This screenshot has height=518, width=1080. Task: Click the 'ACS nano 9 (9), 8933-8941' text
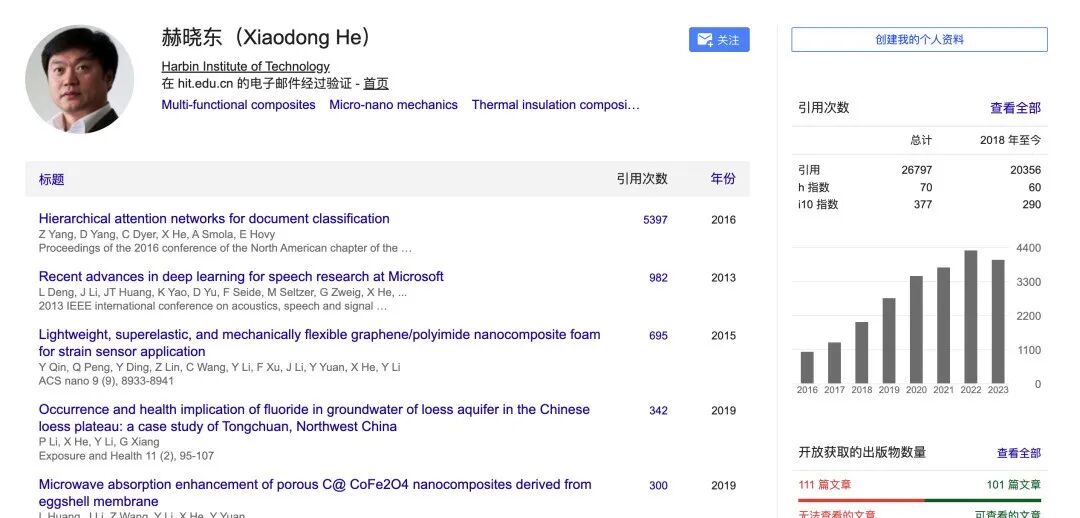pos(106,381)
